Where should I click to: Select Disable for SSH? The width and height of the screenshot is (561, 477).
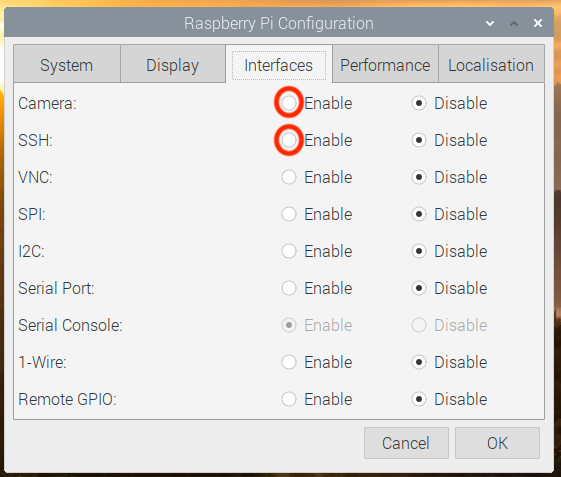[x=419, y=140]
